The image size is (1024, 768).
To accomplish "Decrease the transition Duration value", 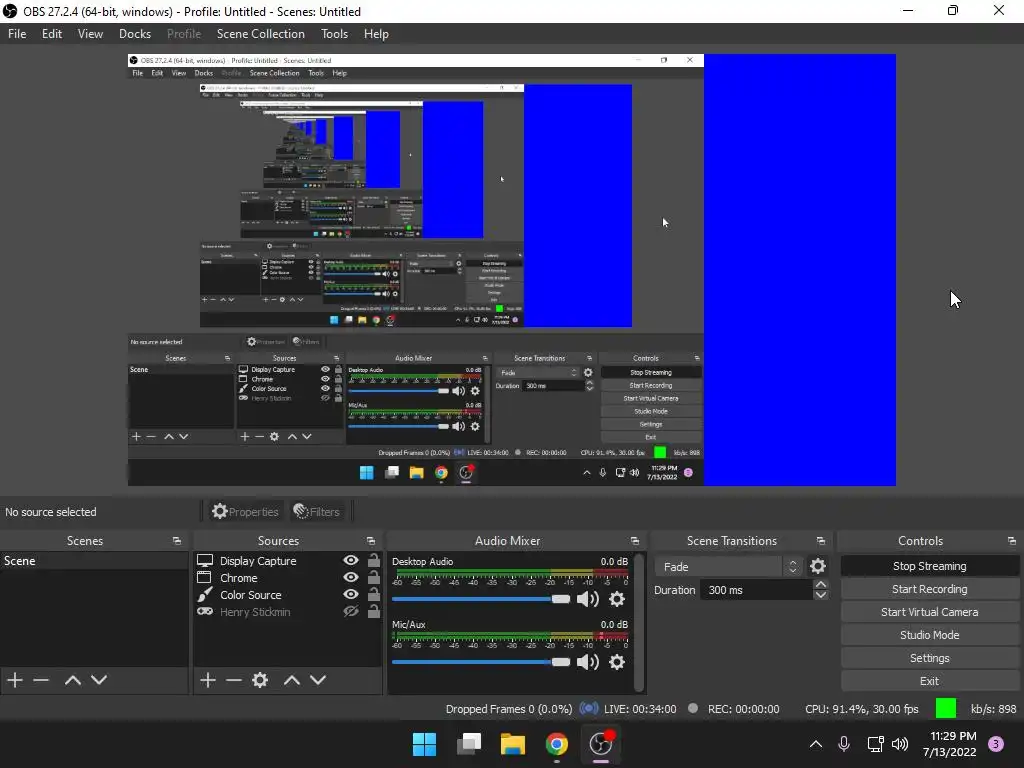I will [821, 595].
